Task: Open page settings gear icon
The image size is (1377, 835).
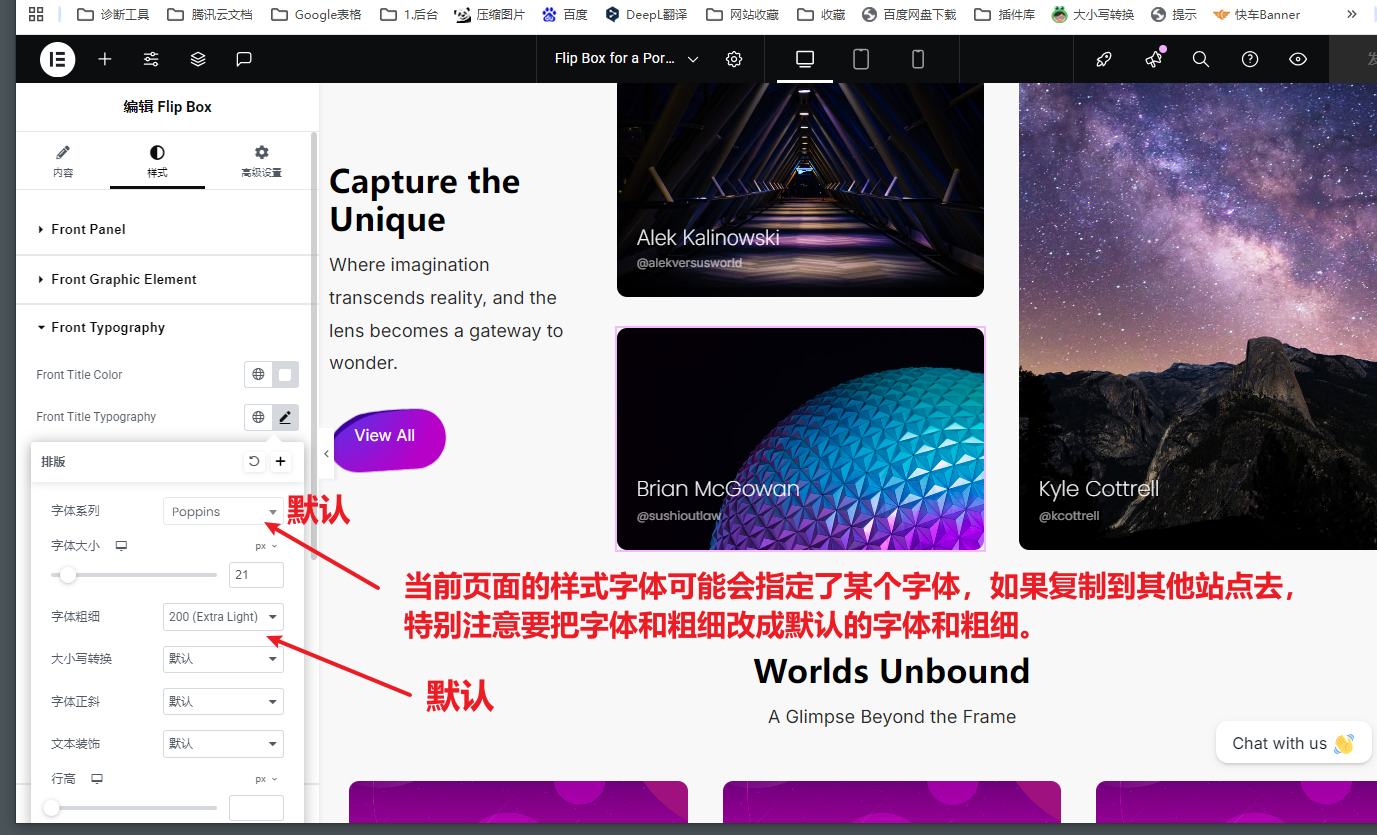Action: pos(734,60)
